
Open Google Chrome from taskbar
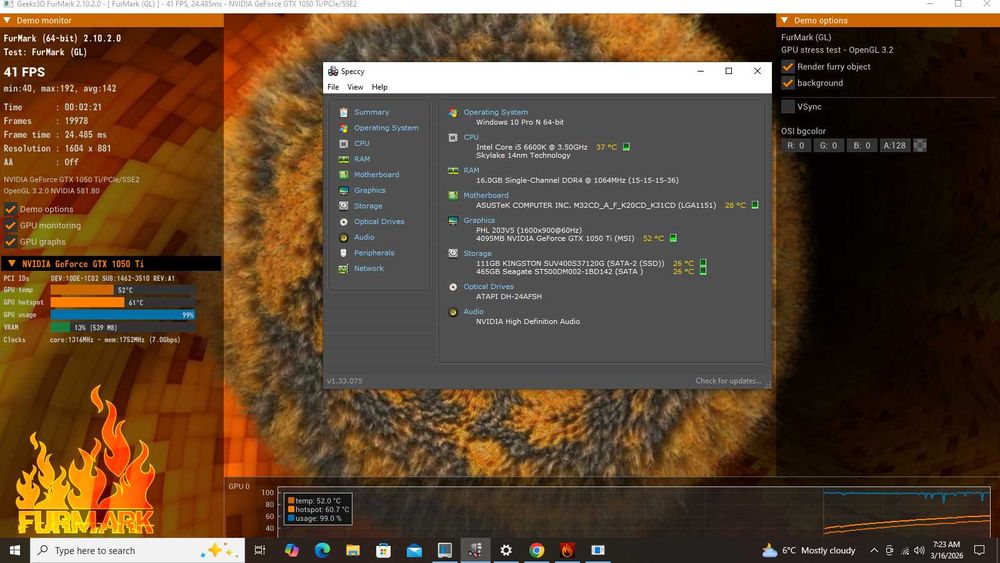point(536,550)
